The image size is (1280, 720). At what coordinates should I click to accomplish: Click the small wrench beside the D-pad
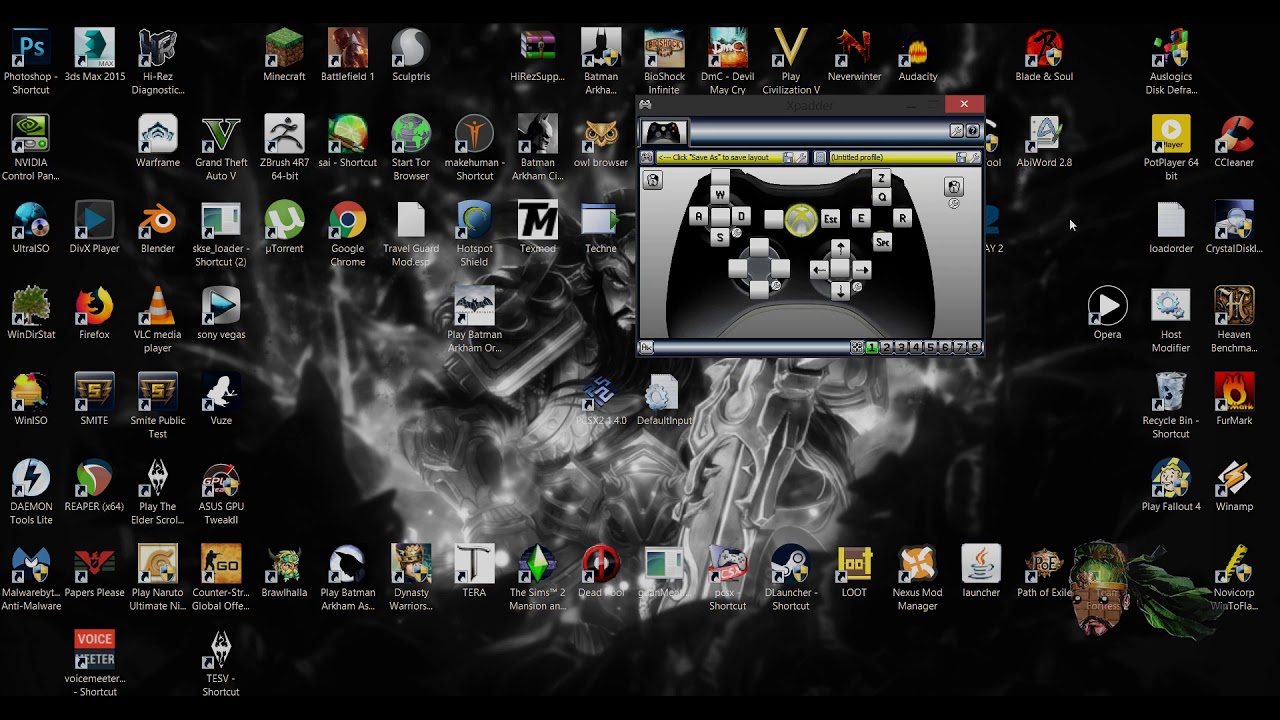point(776,285)
